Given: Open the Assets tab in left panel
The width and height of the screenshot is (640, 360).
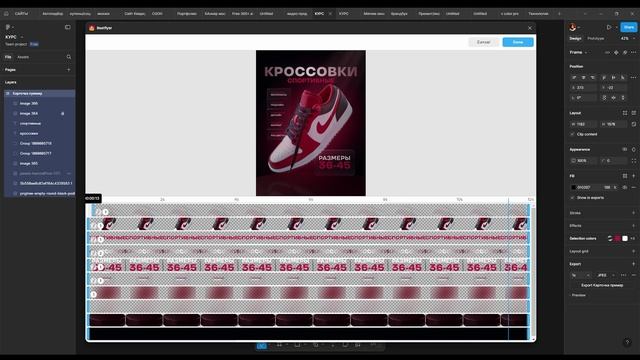Looking at the screenshot, I should (23, 57).
